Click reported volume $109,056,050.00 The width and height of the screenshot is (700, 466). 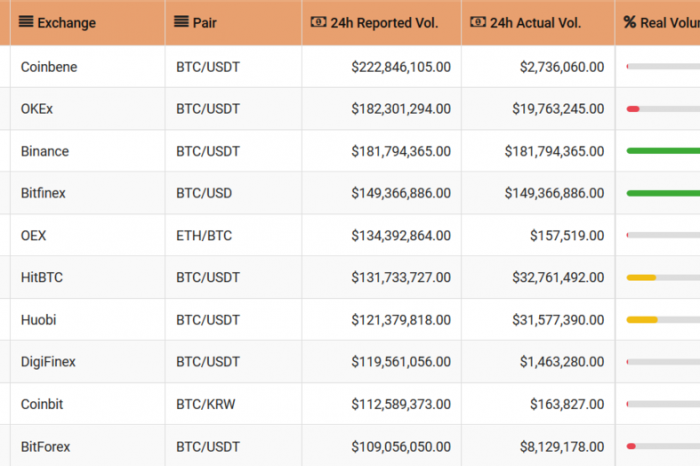pos(401,446)
